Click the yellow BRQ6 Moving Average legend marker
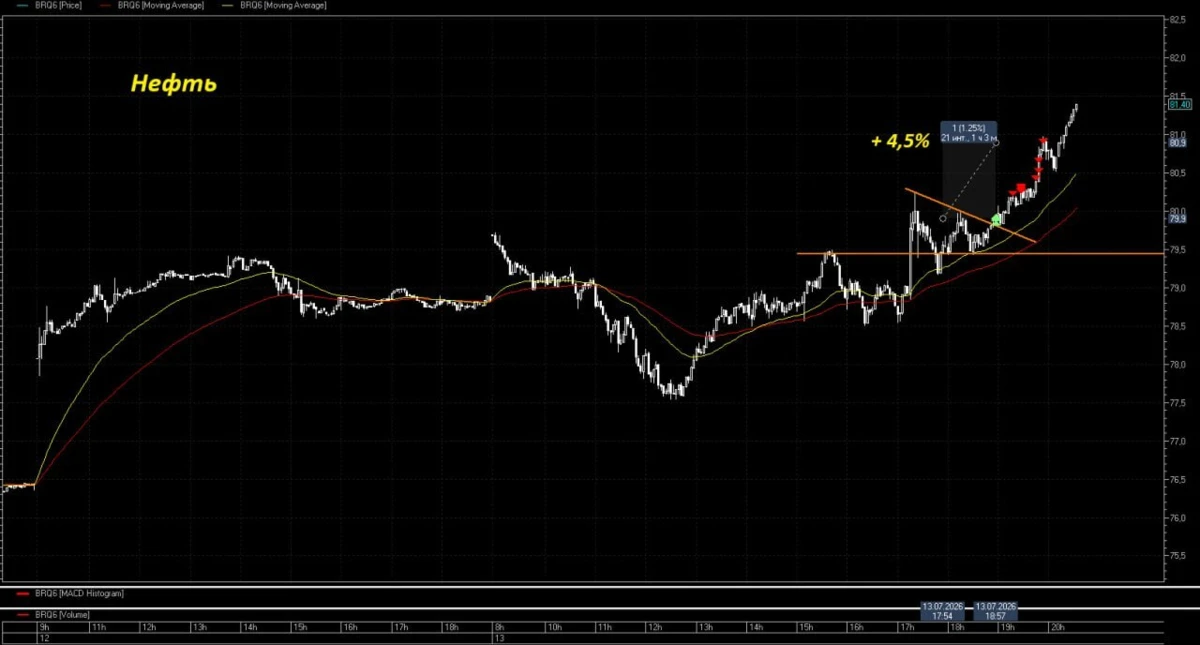The width and height of the screenshot is (1200, 645). [231, 5]
